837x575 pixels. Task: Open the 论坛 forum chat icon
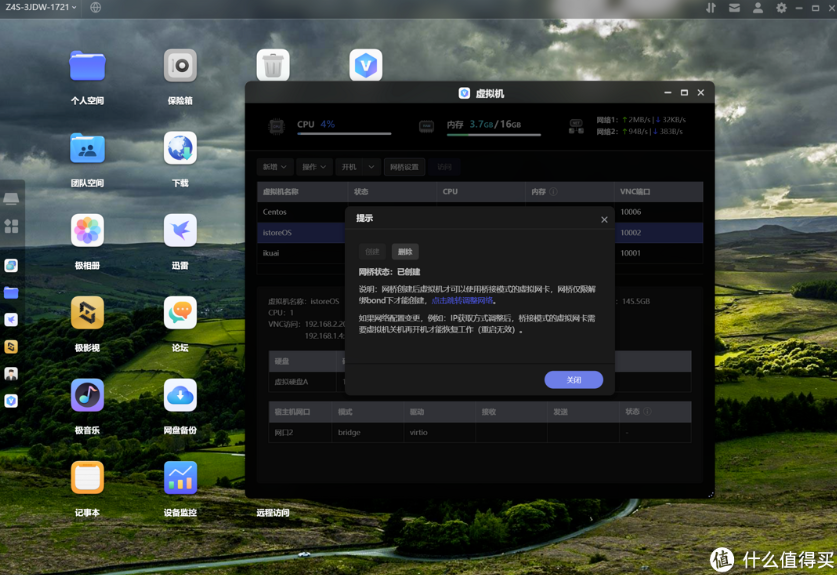[x=180, y=313]
